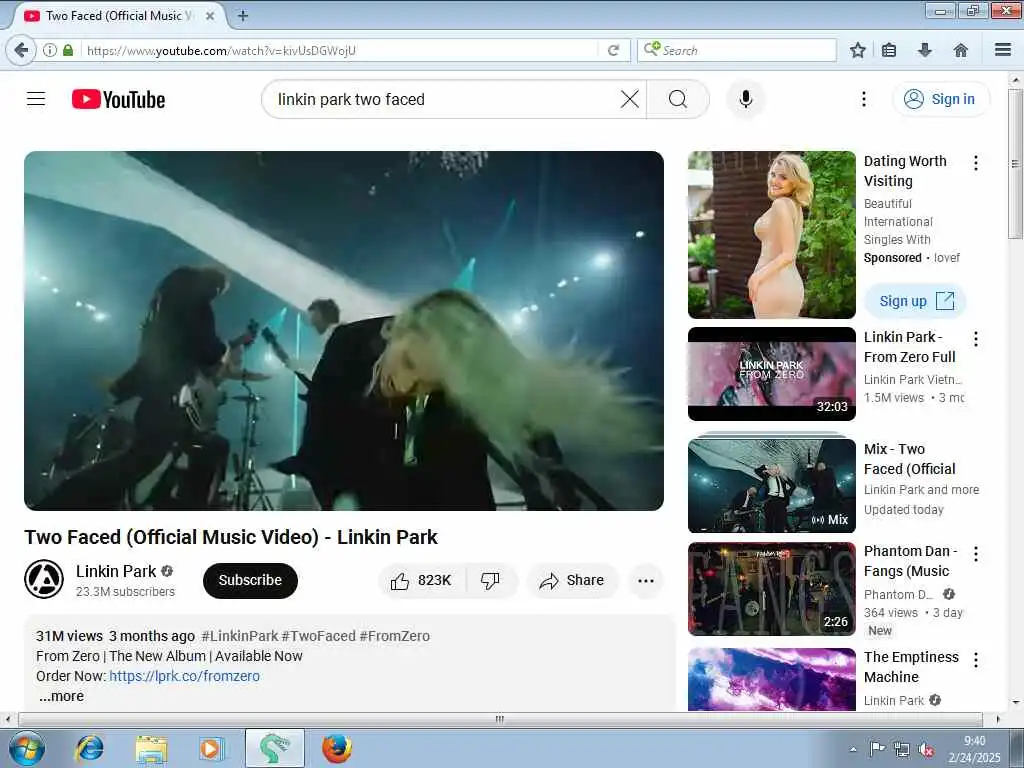This screenshot has width=1024, height=768.
Task: Open the #FromZero hashtag
Action: [394, 636]
